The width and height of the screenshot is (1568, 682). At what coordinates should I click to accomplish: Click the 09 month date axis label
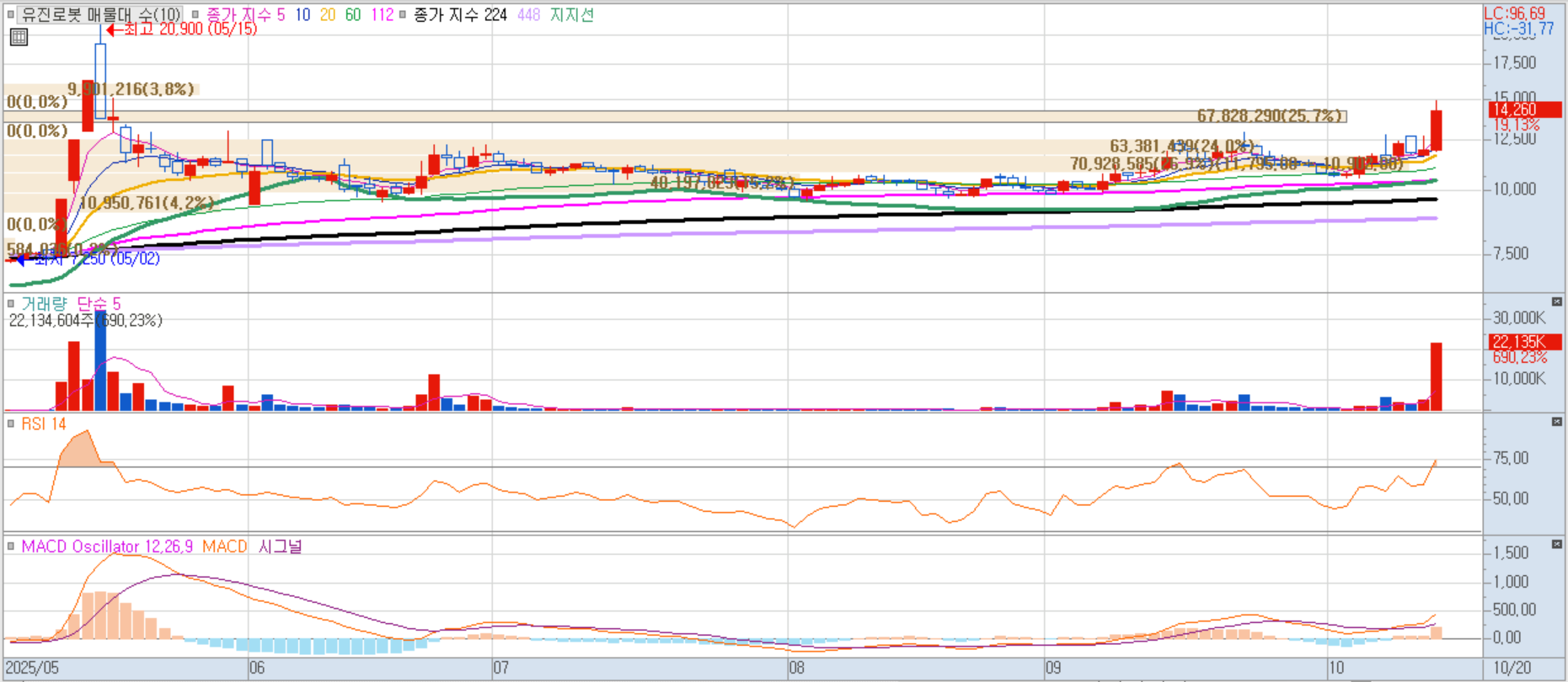click(1053, 668)
